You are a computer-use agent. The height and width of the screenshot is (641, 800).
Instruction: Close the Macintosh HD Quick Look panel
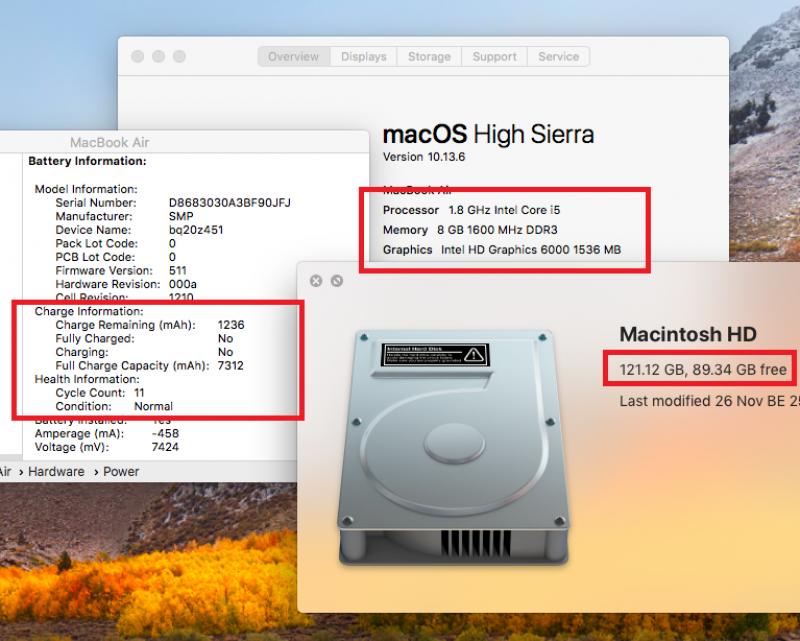[316, 281]
